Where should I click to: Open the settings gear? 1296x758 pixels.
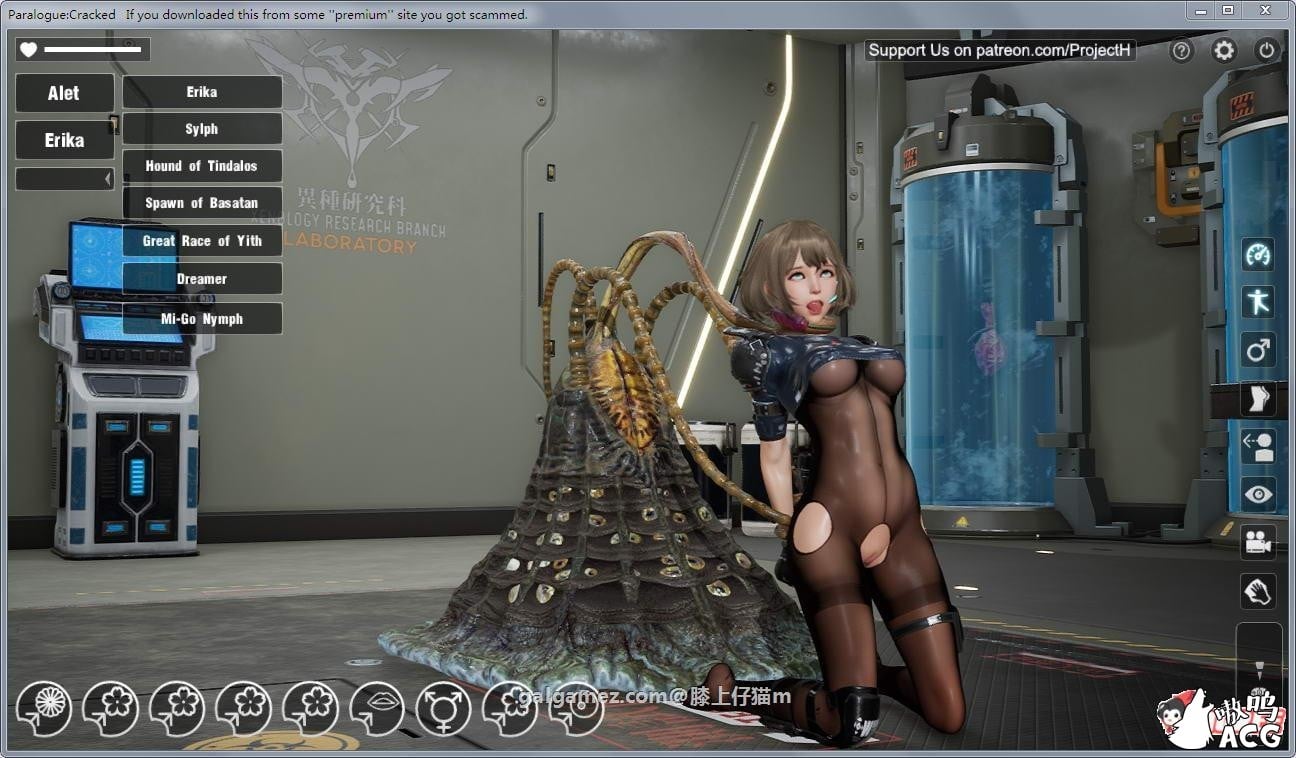click(1222, 50)
